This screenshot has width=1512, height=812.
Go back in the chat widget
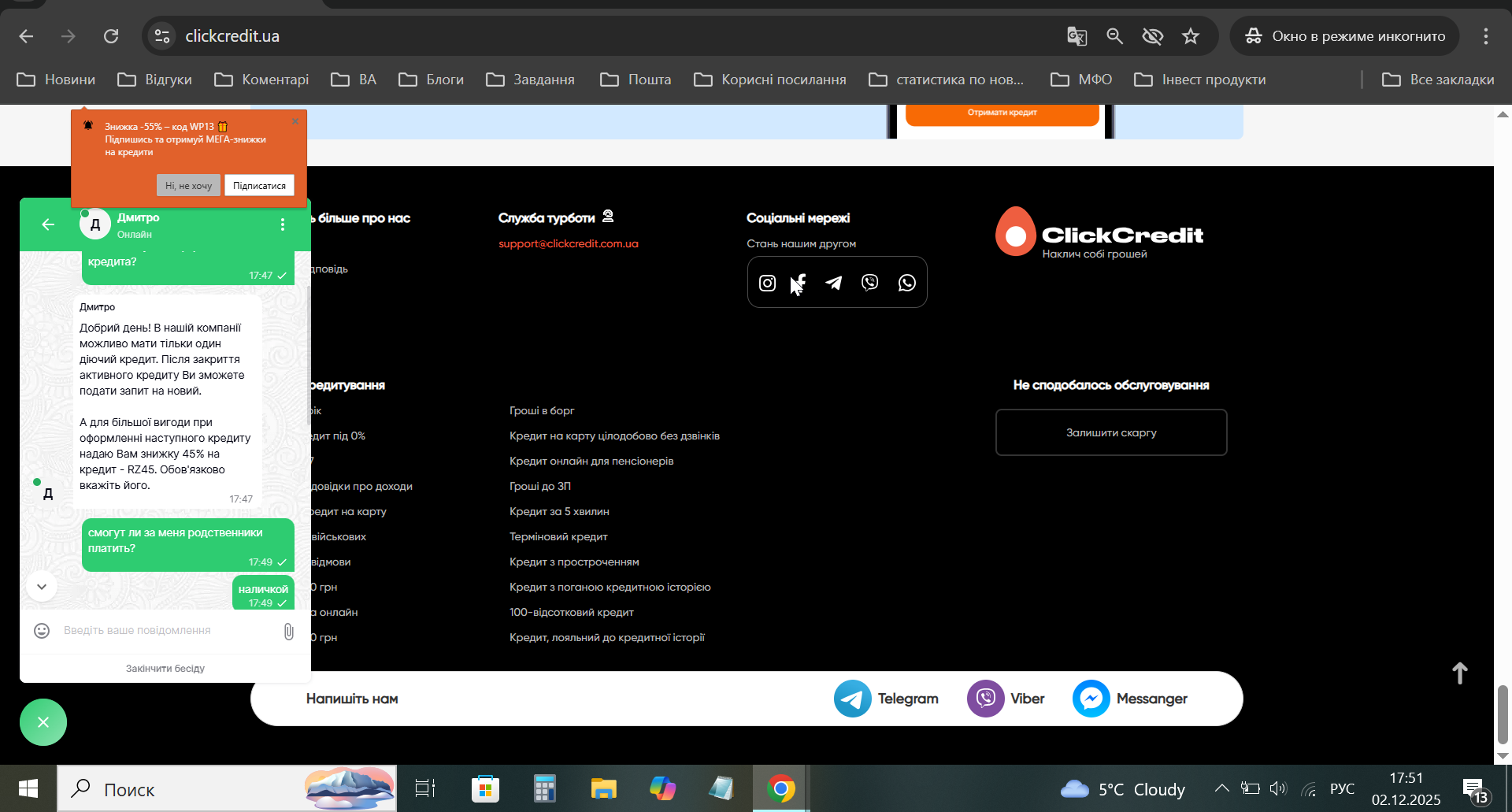[48, 224]
